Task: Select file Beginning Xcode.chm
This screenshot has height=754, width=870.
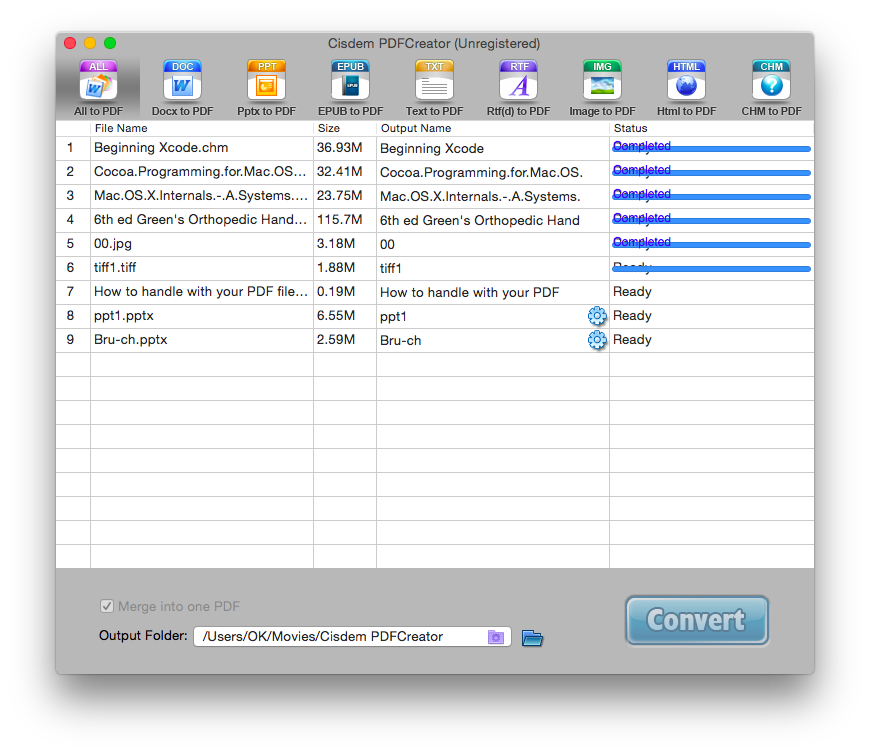Action: [x=161, y=148]
